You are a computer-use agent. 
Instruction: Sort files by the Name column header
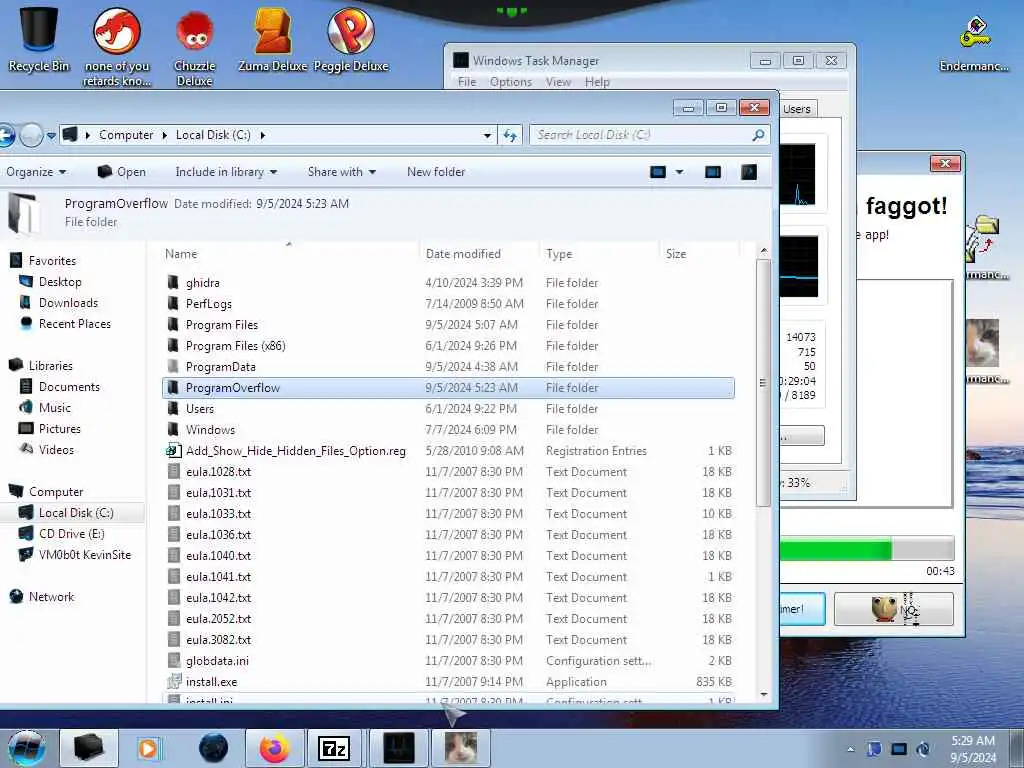point(289,253)
